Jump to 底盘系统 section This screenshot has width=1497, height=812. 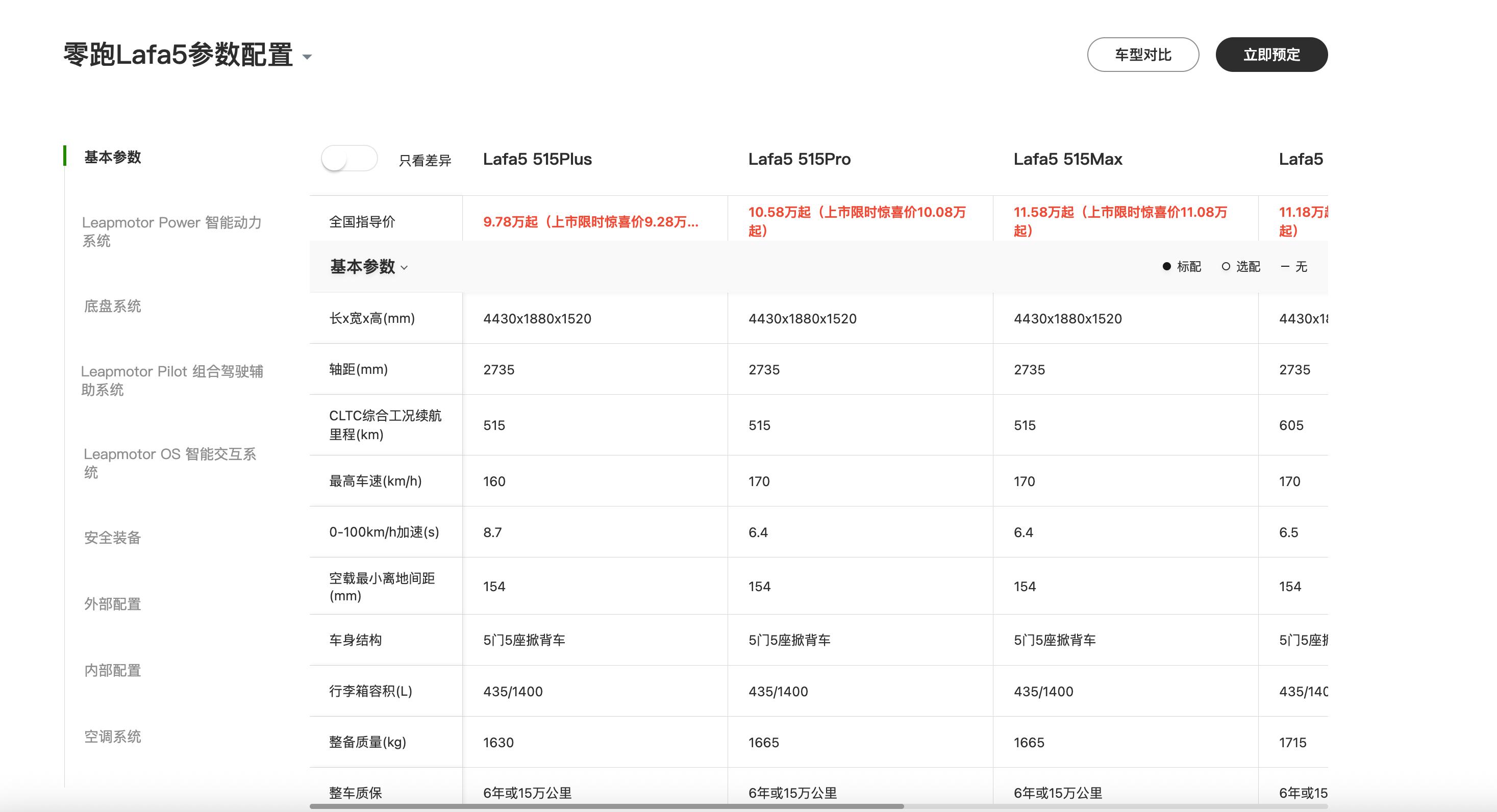pyautogui.click(x=113, y=306)
